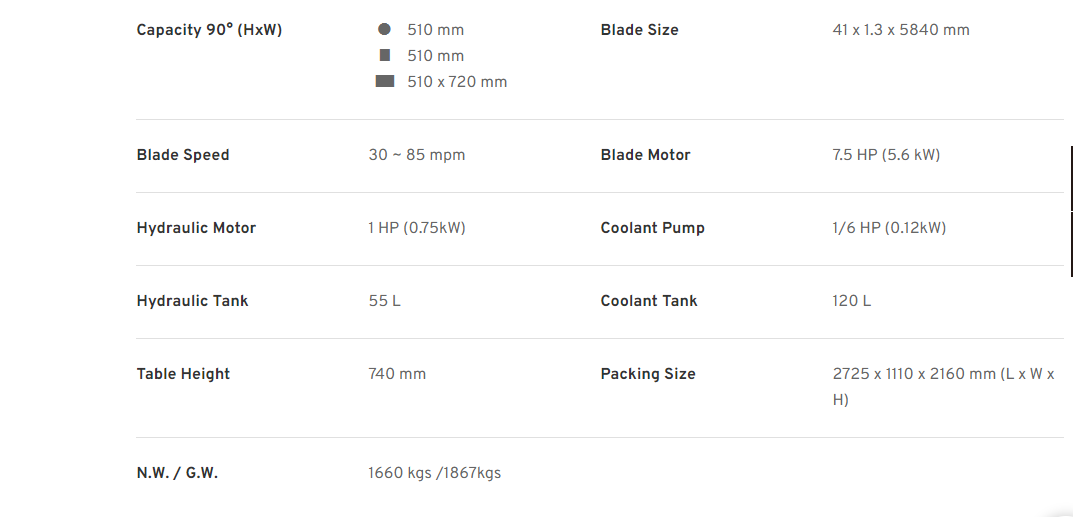Click the 510 x 720 mm value
The width and height of the screenshot is (1073, 517).
click(x=457, y=82)
